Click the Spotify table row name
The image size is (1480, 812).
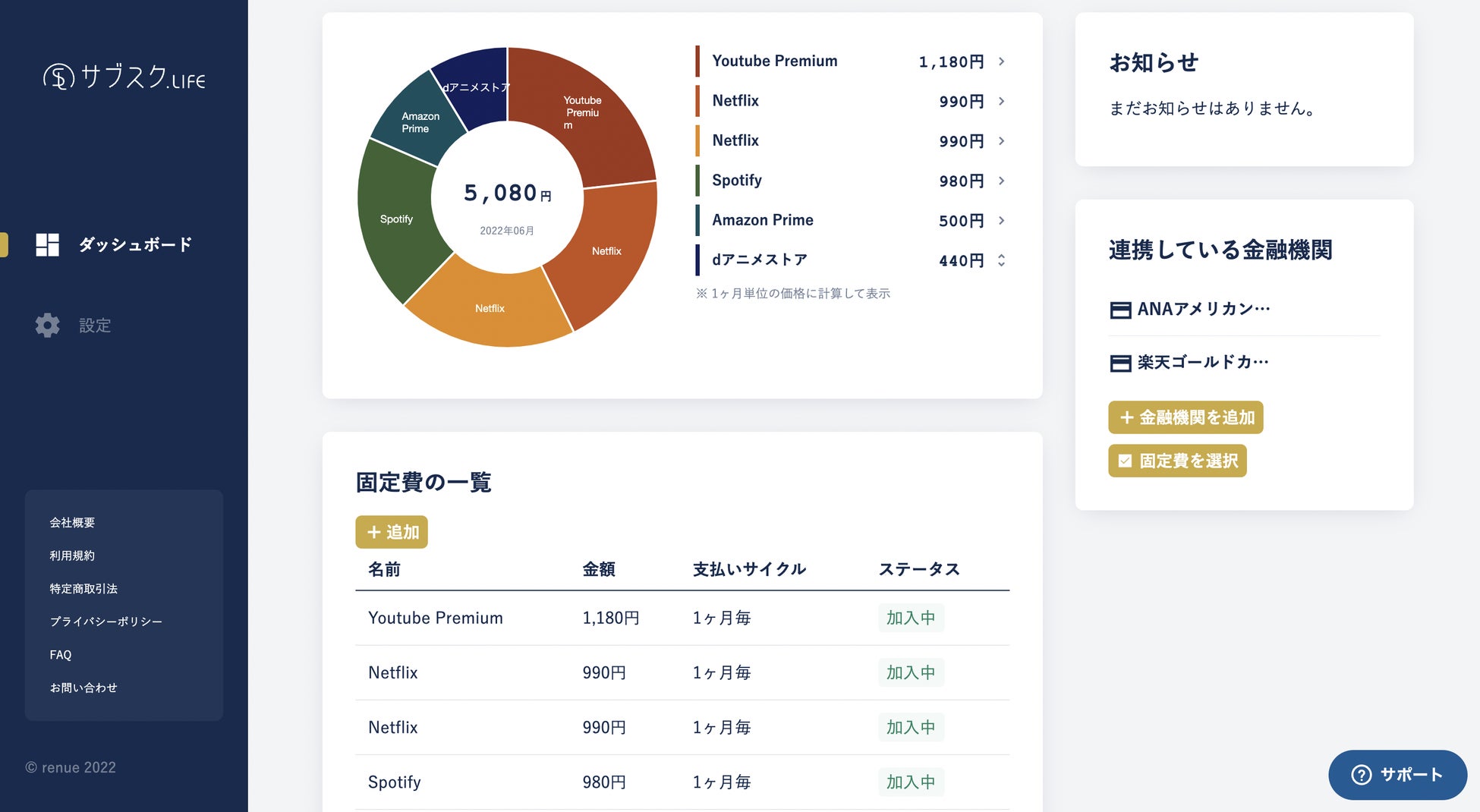(395, 782)
